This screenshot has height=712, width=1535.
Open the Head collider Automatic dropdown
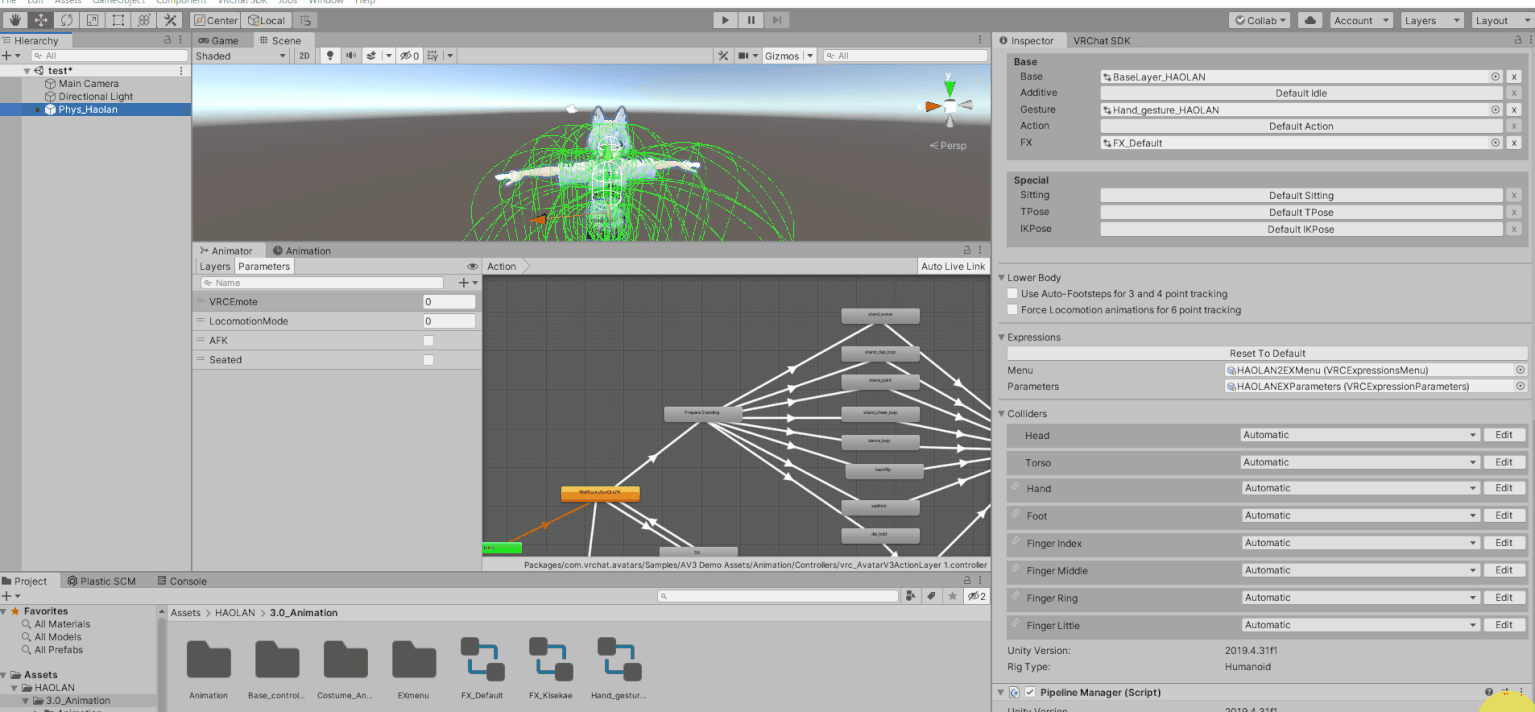pyautogui.click(x=1359, y=435)
